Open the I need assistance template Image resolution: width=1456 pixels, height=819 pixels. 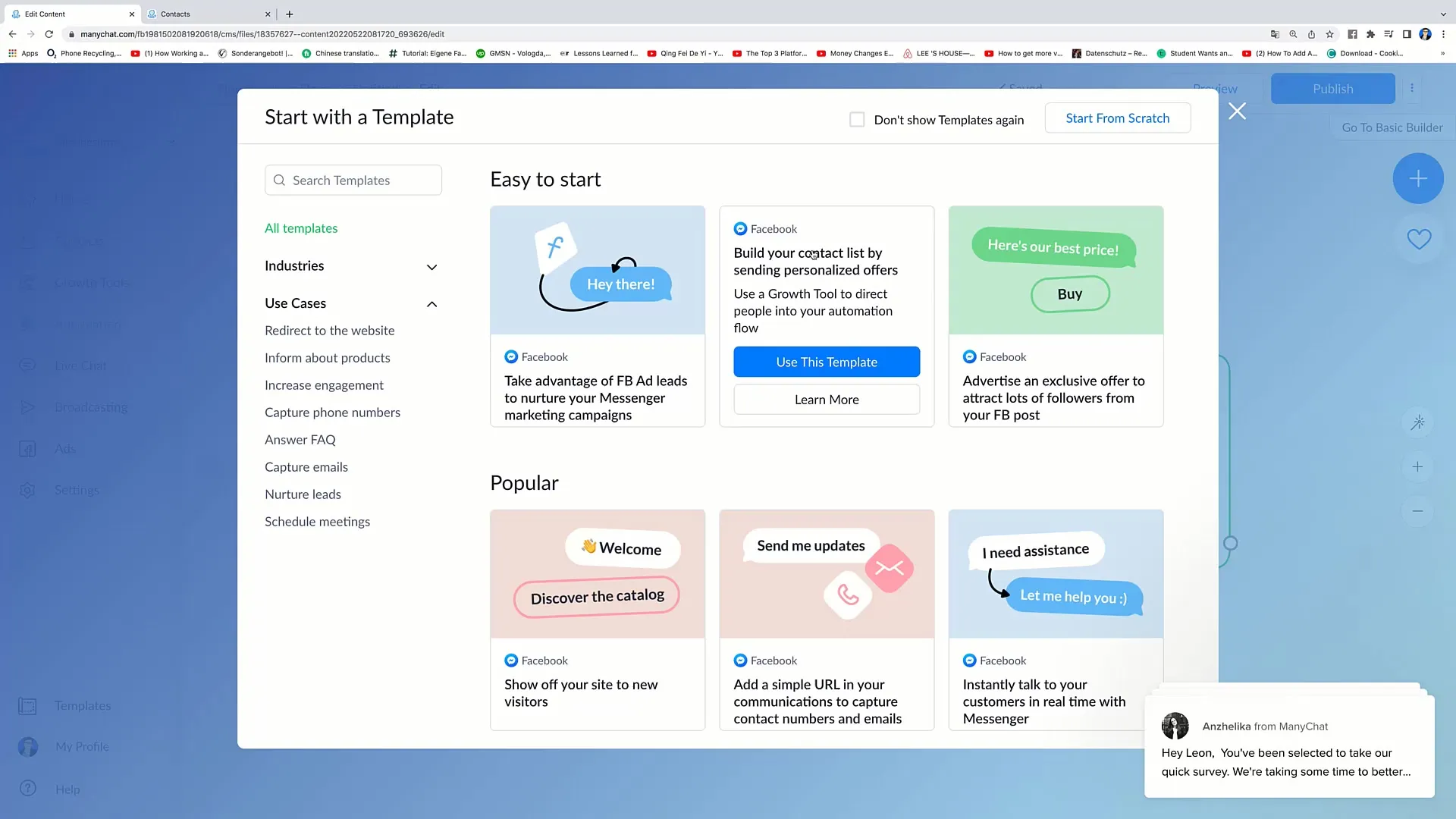tap(1056, 620)
